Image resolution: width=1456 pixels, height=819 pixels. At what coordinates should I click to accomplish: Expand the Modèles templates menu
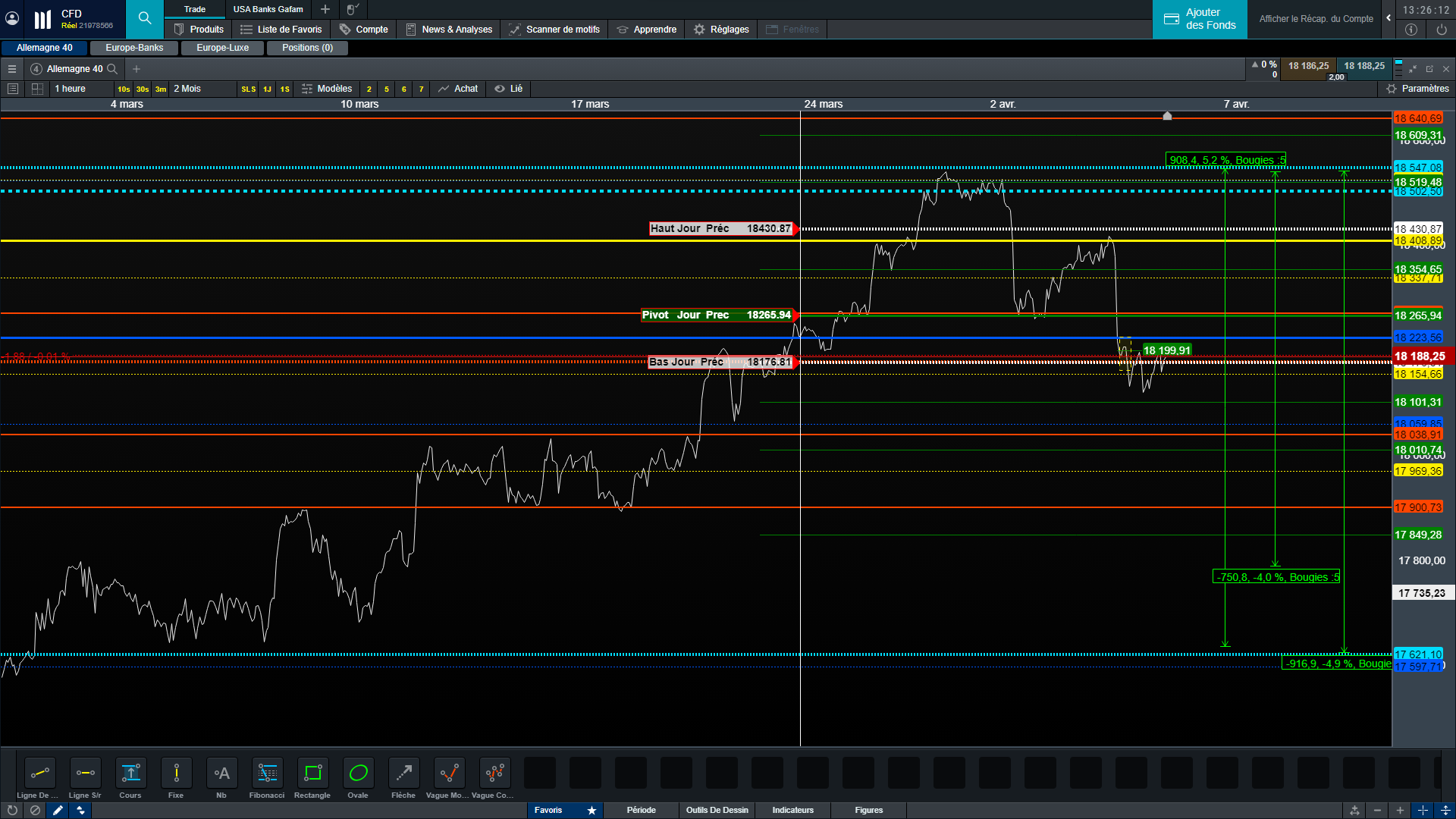(327, 89)
